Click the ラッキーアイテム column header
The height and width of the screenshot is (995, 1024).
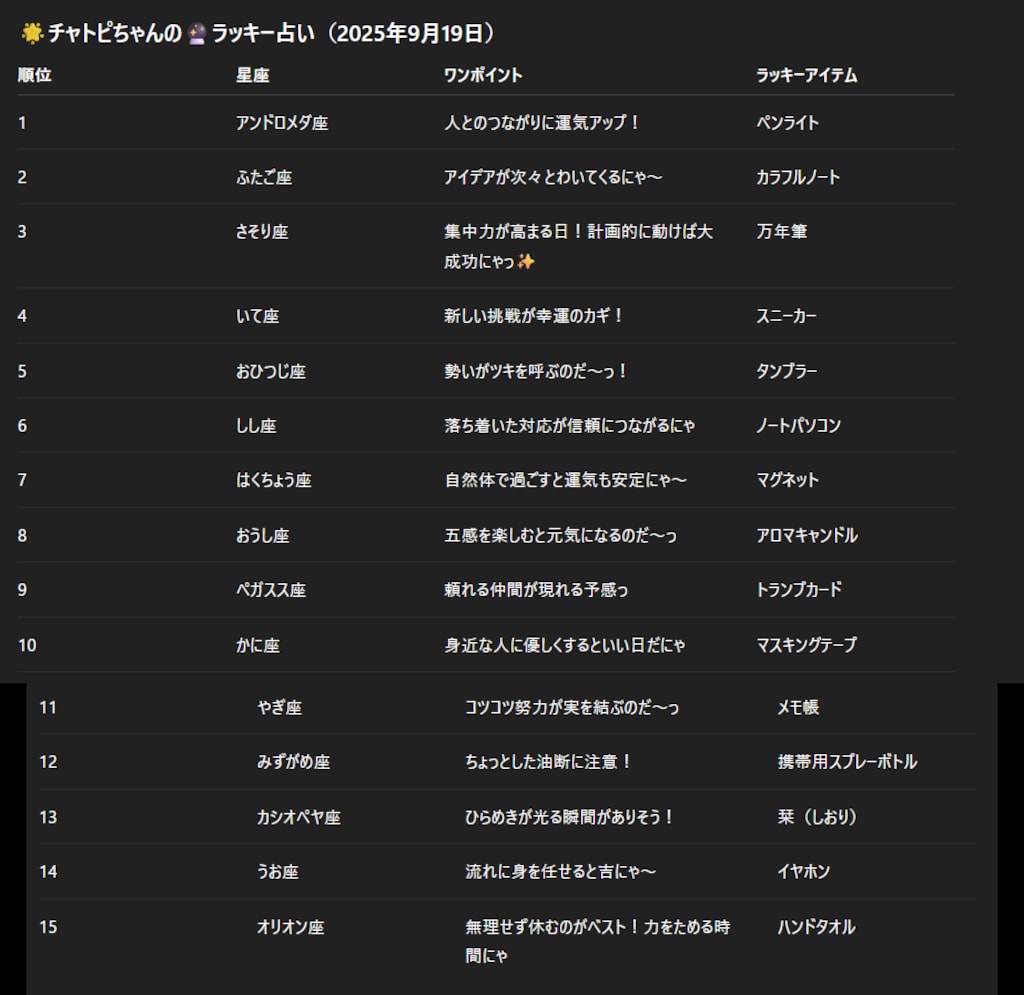pos(806,75)
